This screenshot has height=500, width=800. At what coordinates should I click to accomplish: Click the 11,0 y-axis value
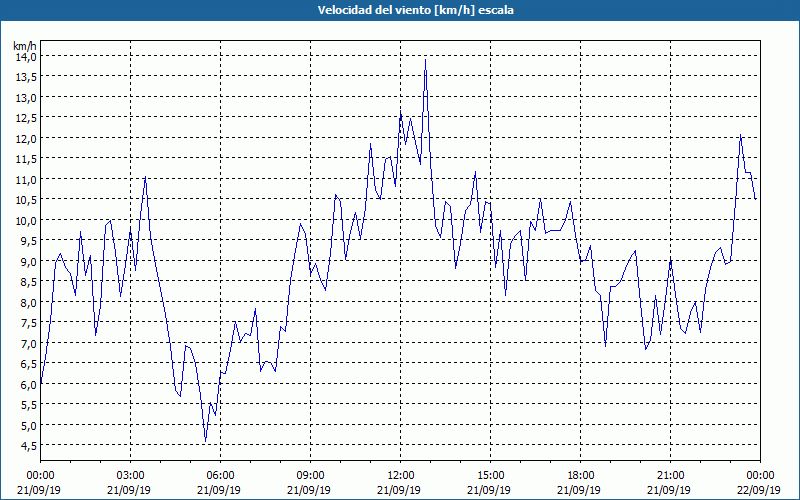pyautogui.click(x=25, y=180)
